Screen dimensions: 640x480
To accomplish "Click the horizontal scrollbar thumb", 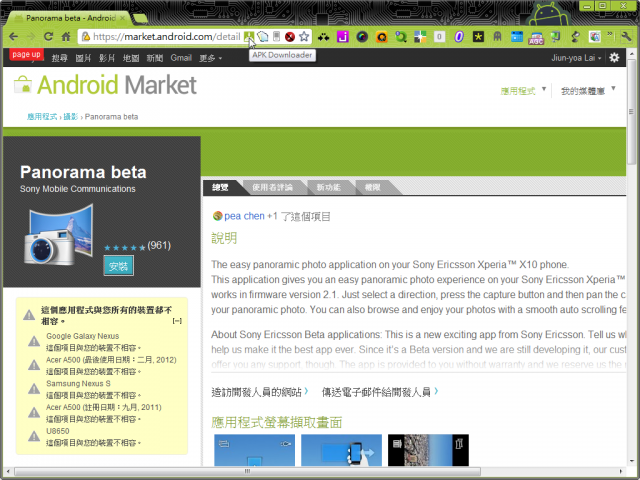I will point(247,471).
